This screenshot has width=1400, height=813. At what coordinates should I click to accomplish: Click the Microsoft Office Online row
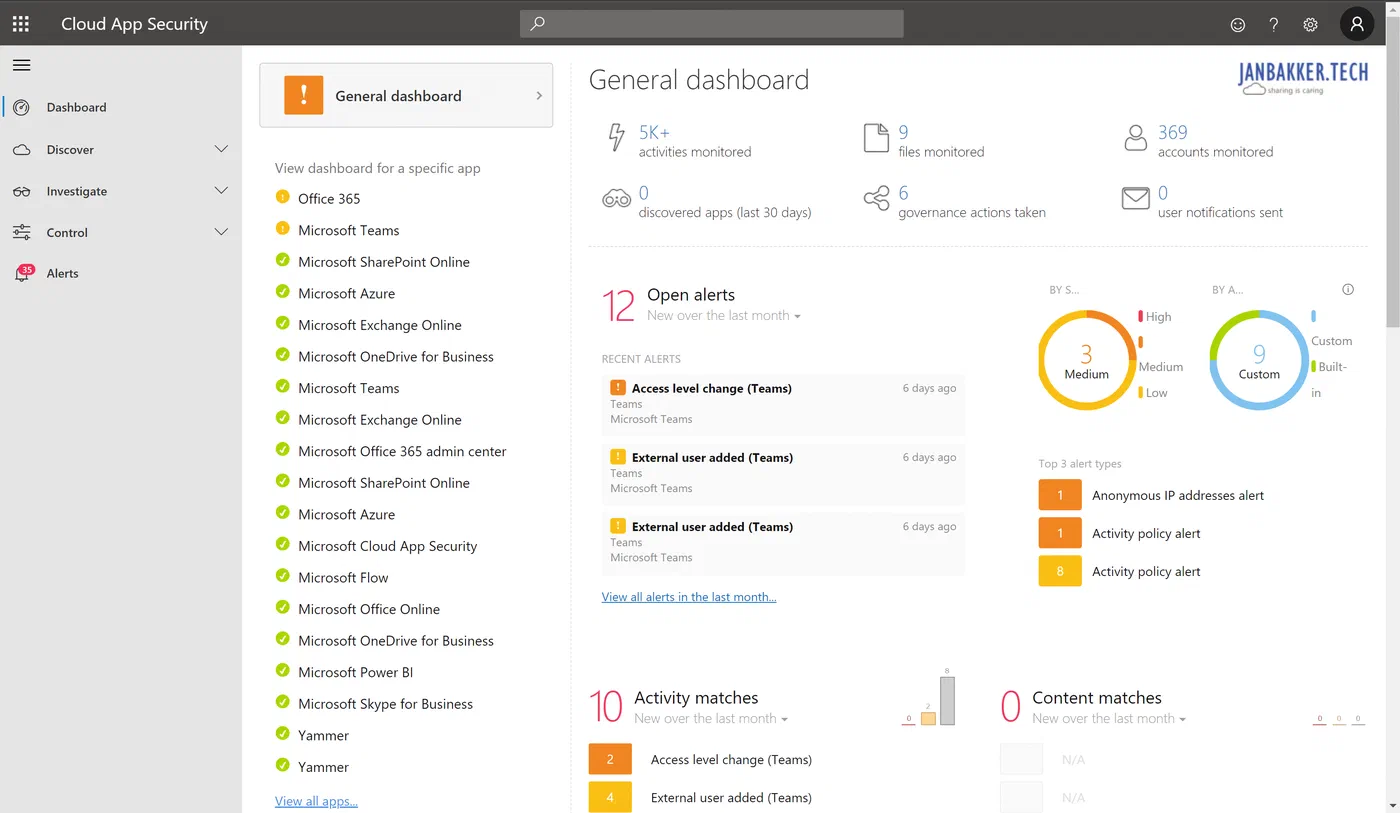point(369,609)
